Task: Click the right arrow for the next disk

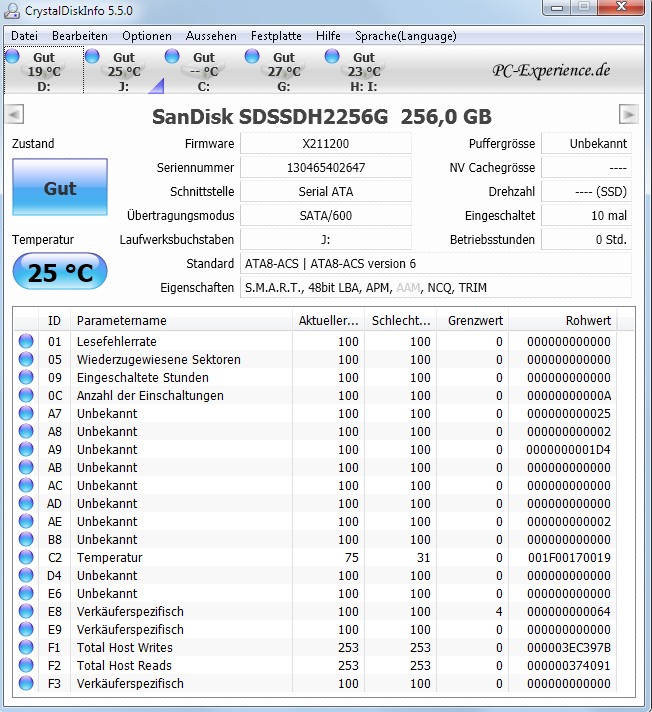Action: pyautogui.click(x=628, y=114)
